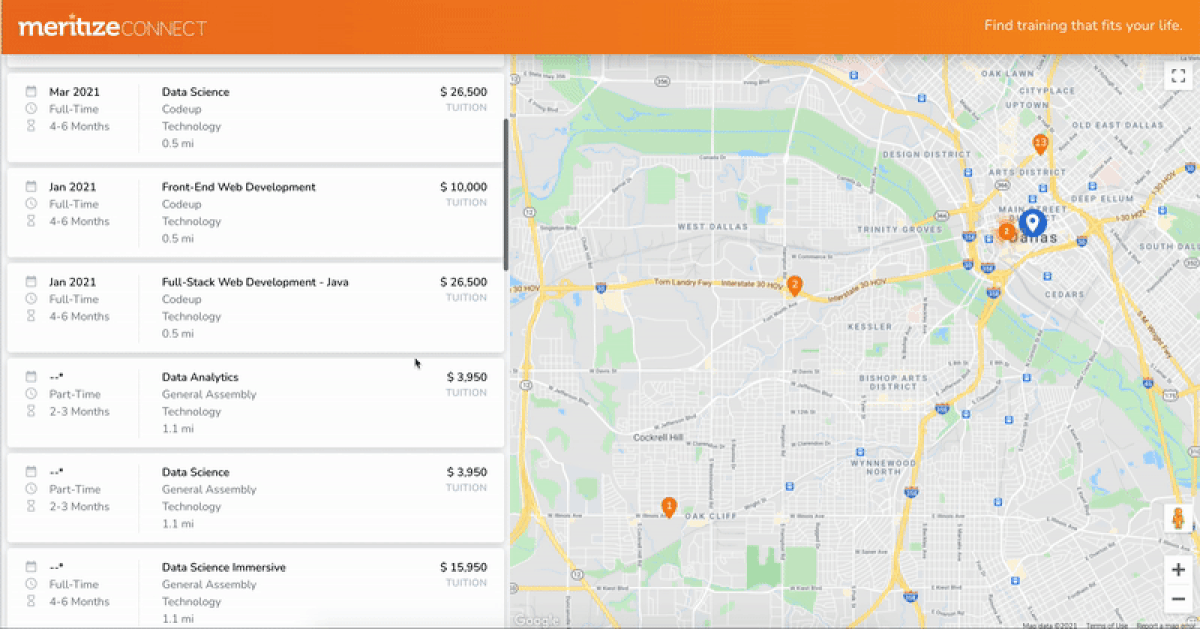Click the Mar 2021 start date
This screenshot has height=629, width=1200.
[74, 92]
